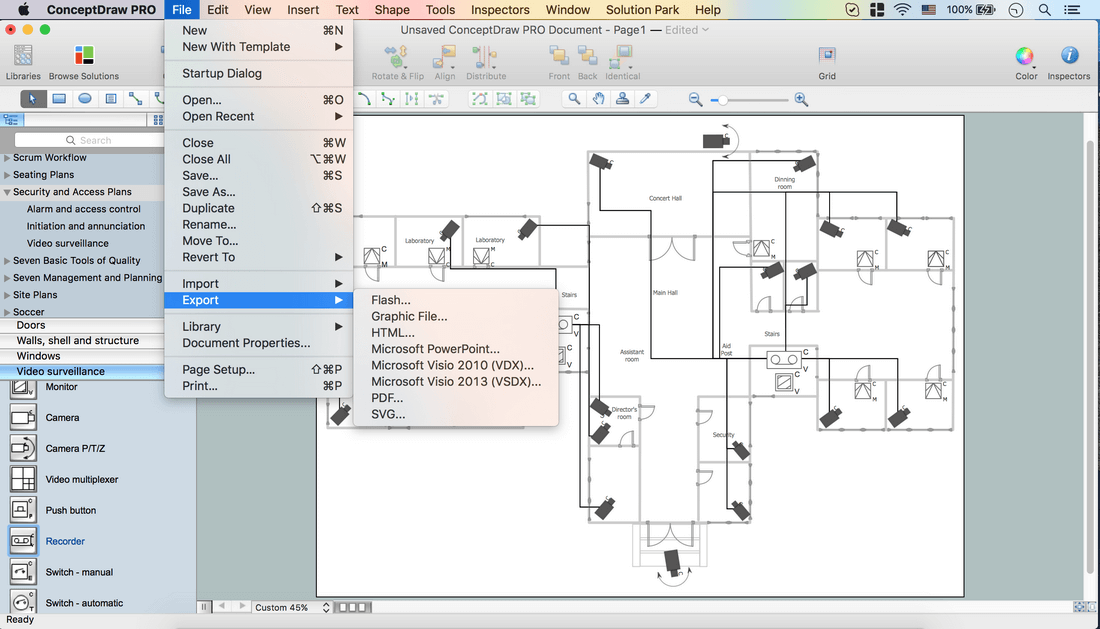Viewport: 1100px width, 629px height.
Task: Click the library Search field
Action: (88, 140)
